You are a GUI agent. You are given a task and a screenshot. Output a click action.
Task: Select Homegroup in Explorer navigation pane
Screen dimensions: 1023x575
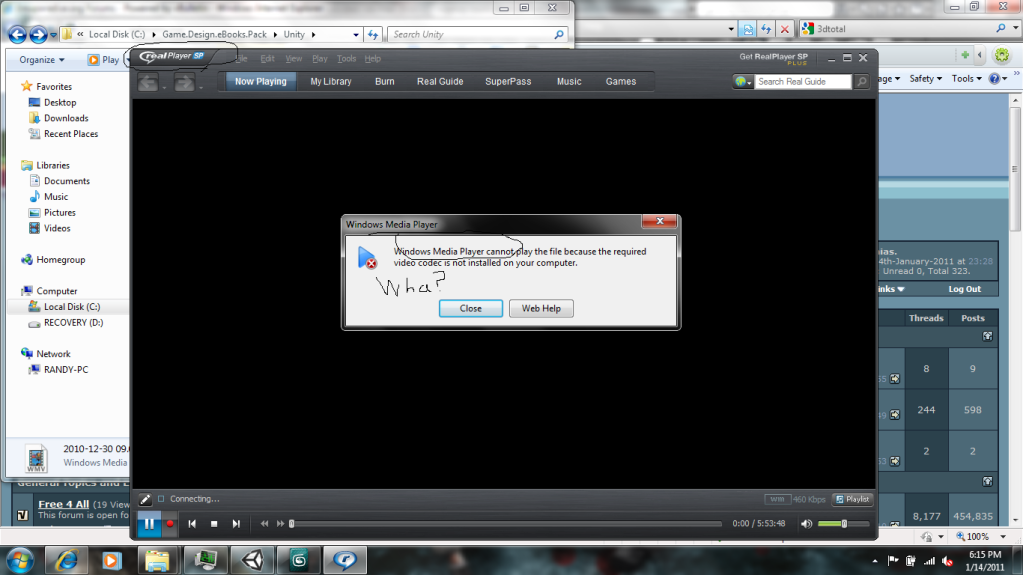pos(61,260)
